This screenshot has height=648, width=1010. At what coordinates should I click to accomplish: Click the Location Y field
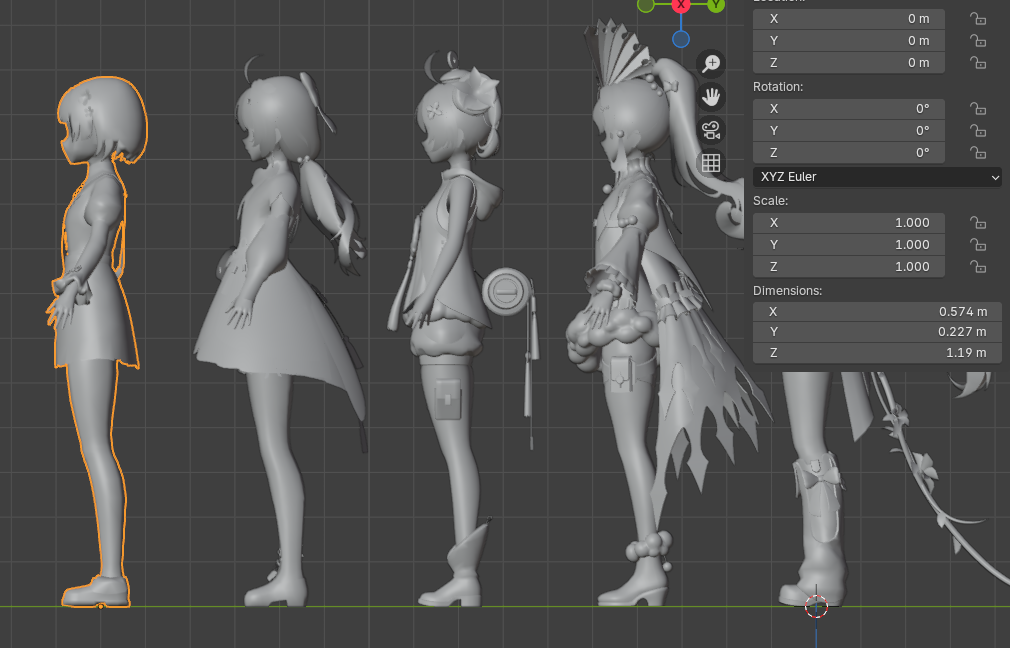848,41
